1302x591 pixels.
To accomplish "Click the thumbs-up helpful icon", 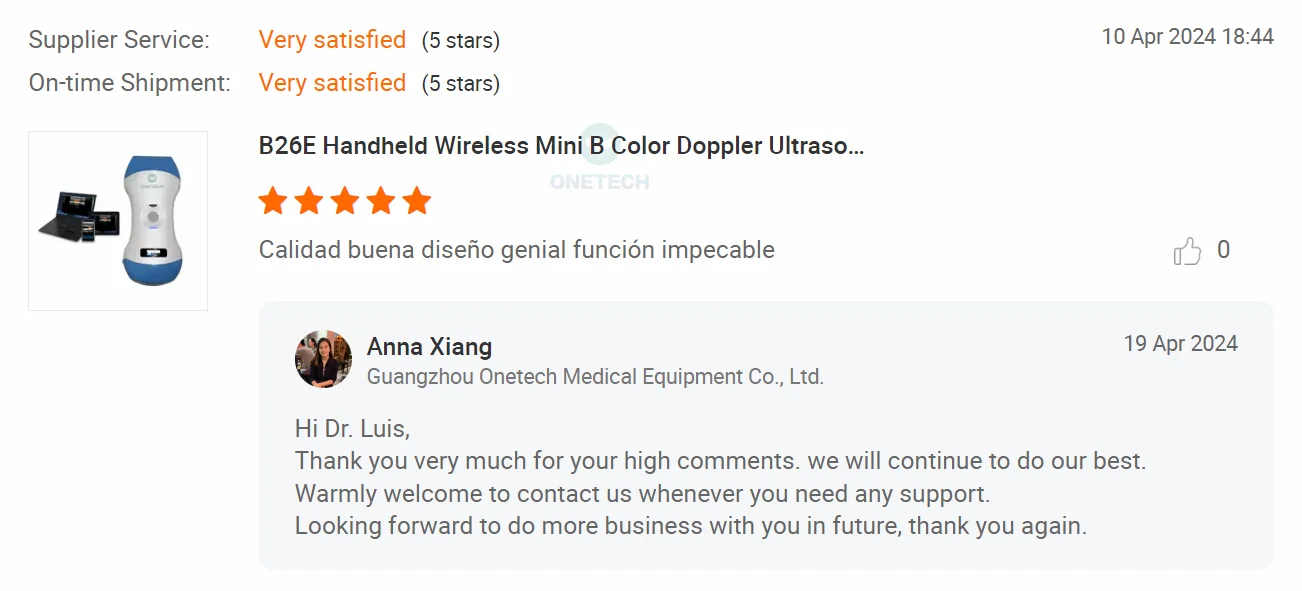I will pos(1187,251).
